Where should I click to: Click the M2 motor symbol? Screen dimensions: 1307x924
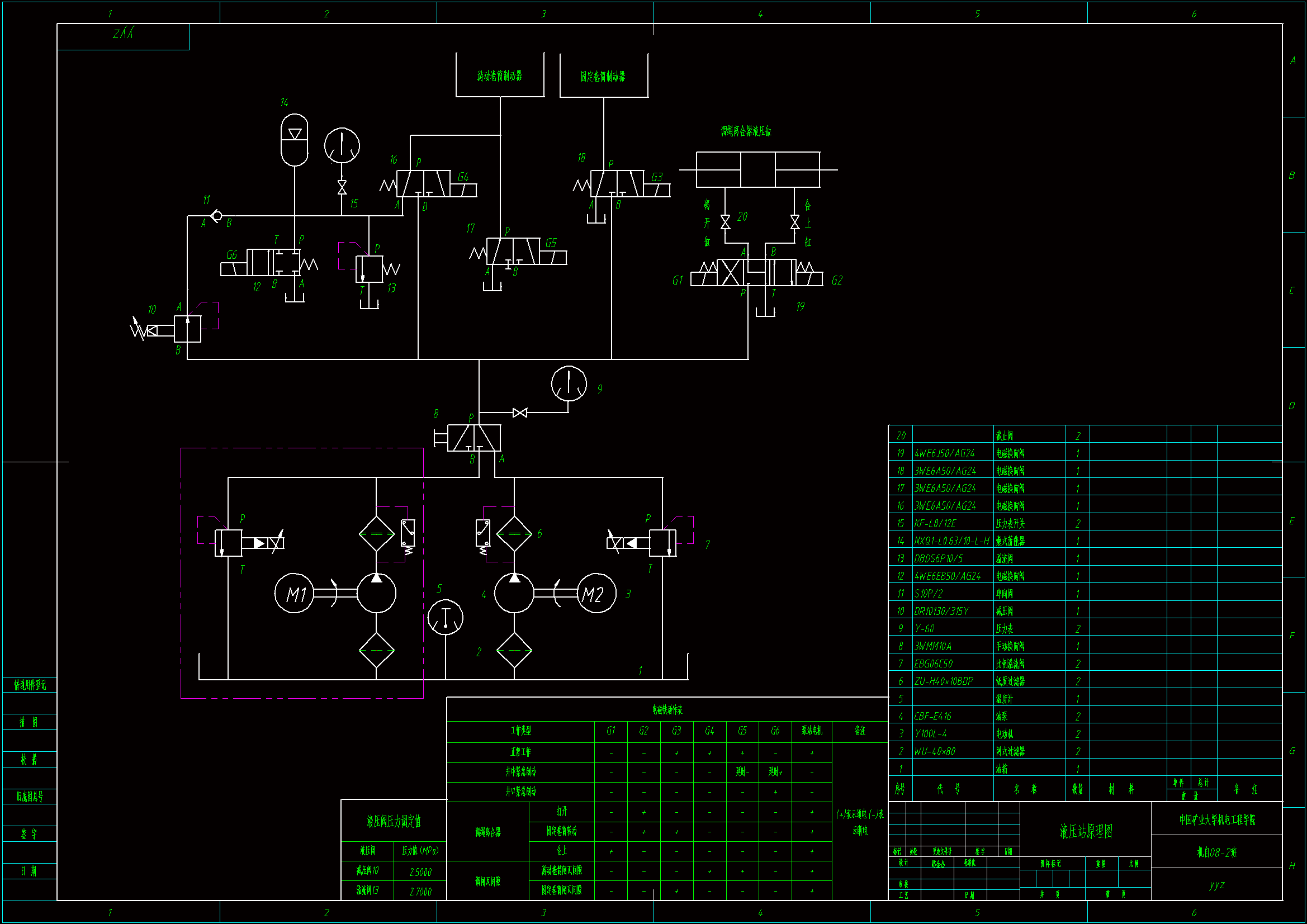(596, 594)
